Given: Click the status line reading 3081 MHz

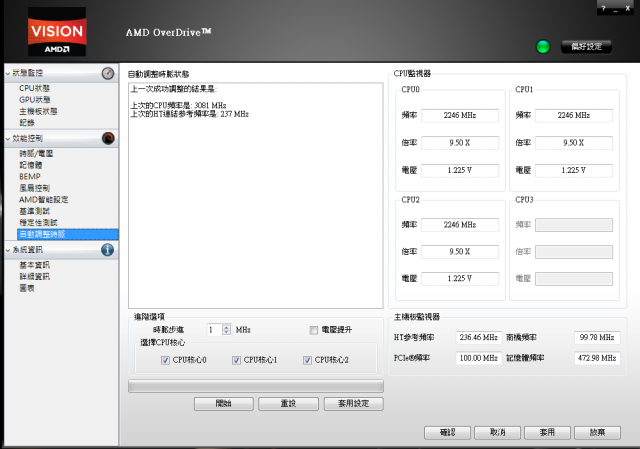Looking at the screenshot, I should click(178, 106).
